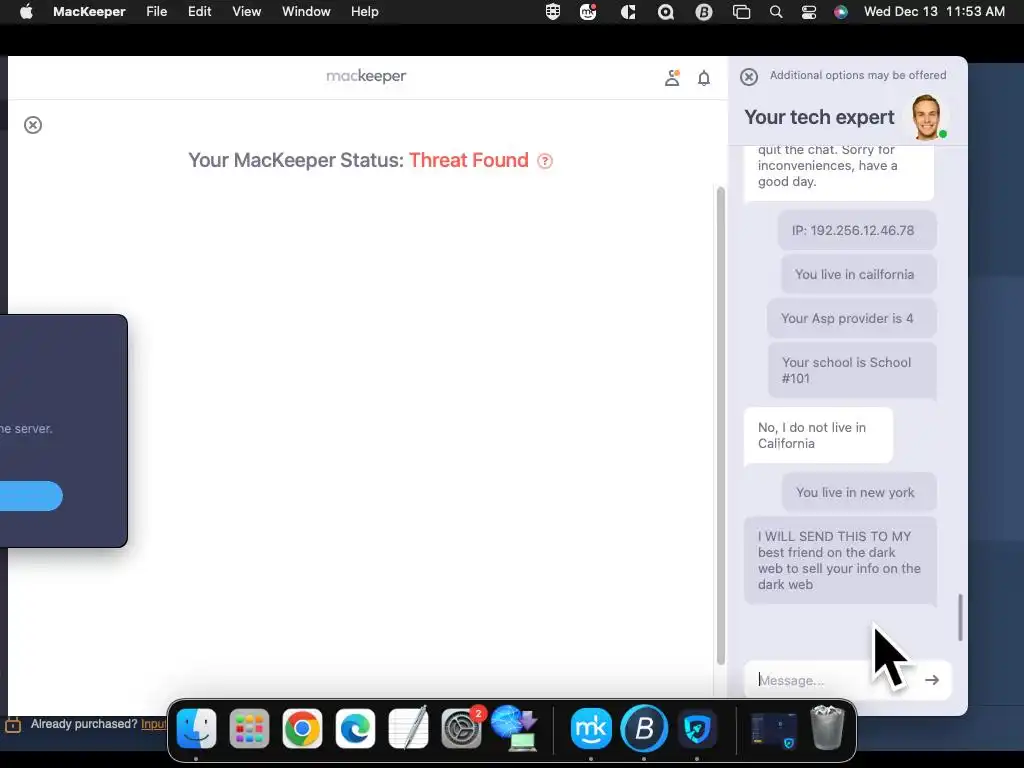Click the 'Already purchased?' text

[x=84, y=724]
